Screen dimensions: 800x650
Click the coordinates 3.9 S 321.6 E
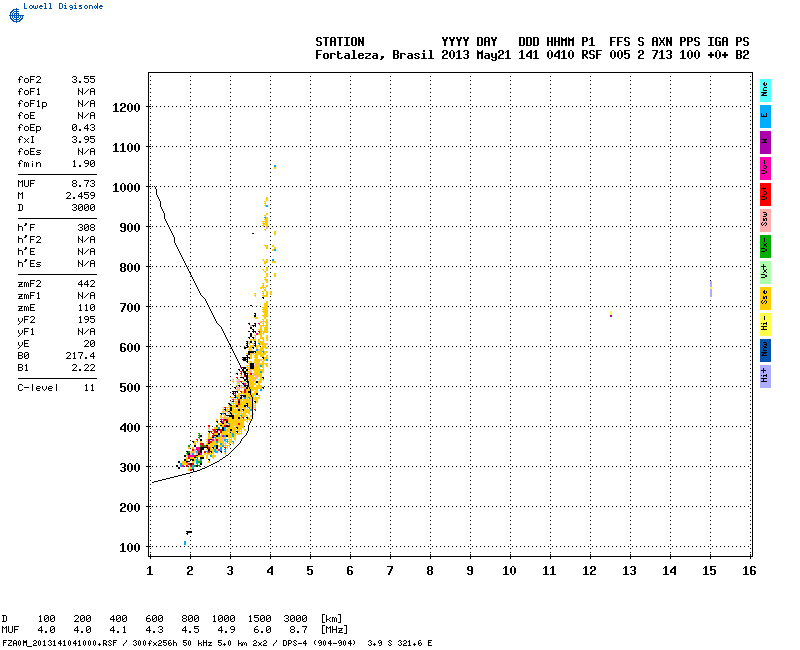(399, 643)
